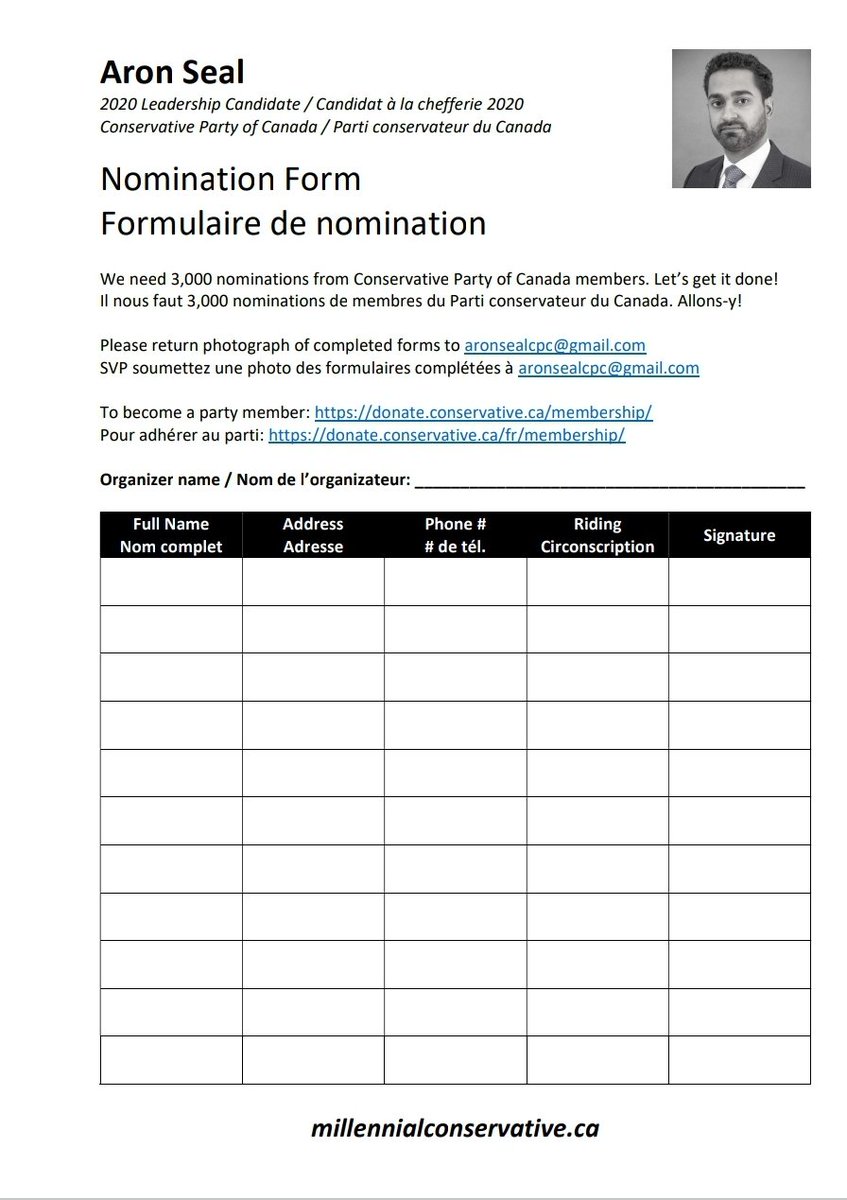Click the Riding Circonscription column header

click(x=597, y=535)
